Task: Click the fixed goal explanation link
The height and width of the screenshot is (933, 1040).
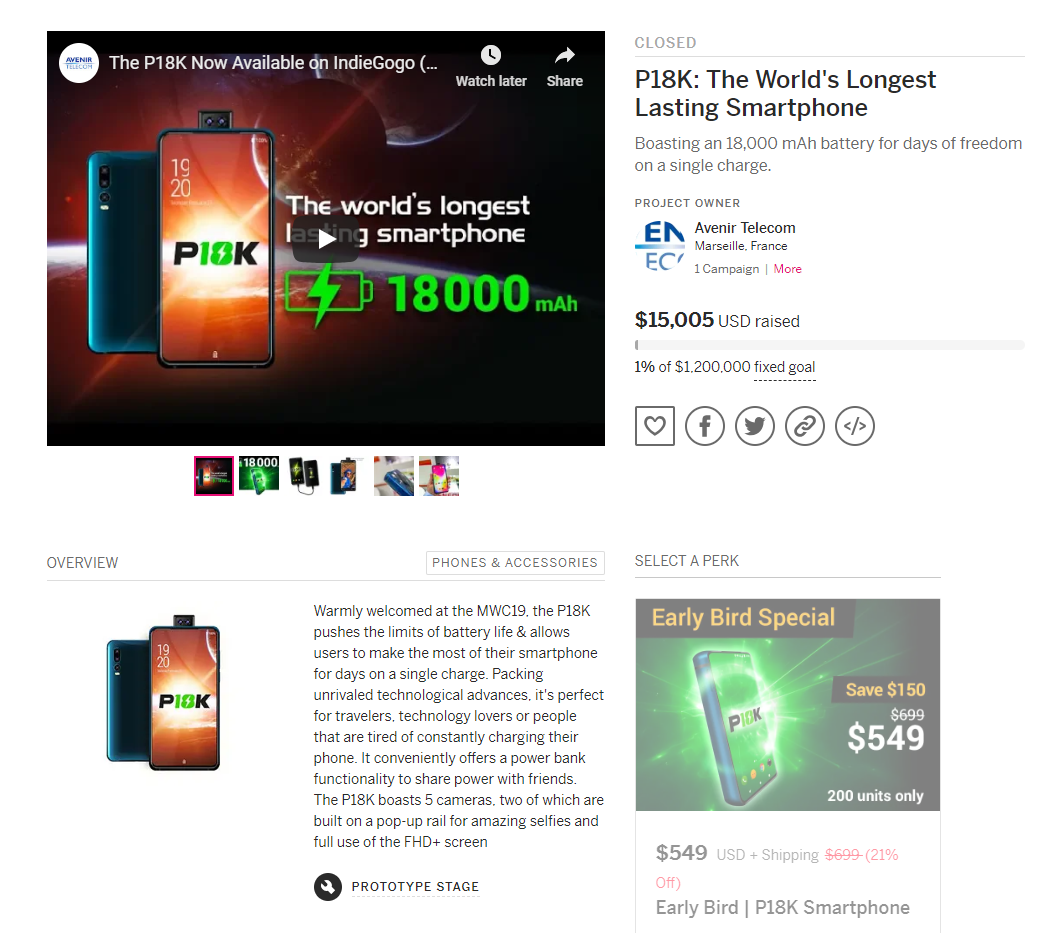Action: click(785, 367)
